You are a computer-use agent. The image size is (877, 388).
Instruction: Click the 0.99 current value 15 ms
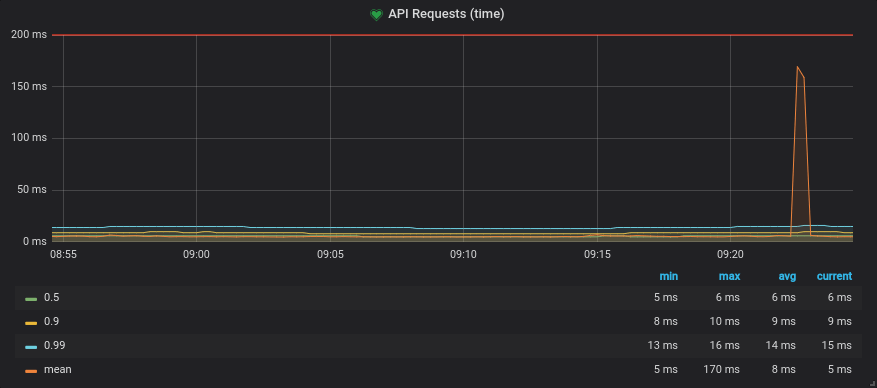point(837,346)
